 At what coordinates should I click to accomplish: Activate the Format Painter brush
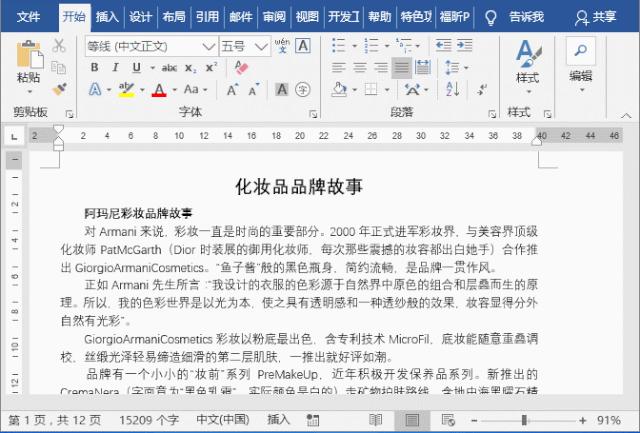59,89
